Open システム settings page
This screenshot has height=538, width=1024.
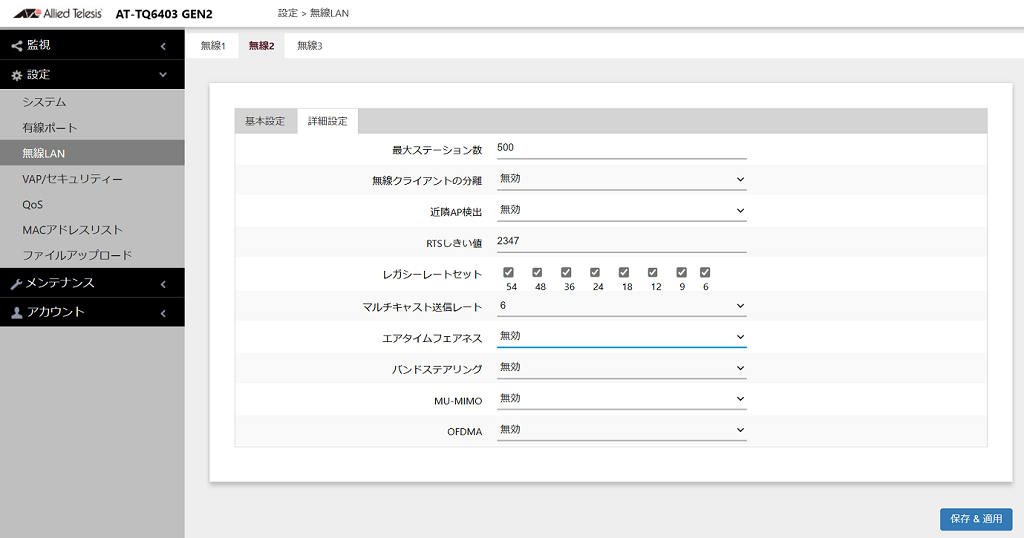pos(92,102)
